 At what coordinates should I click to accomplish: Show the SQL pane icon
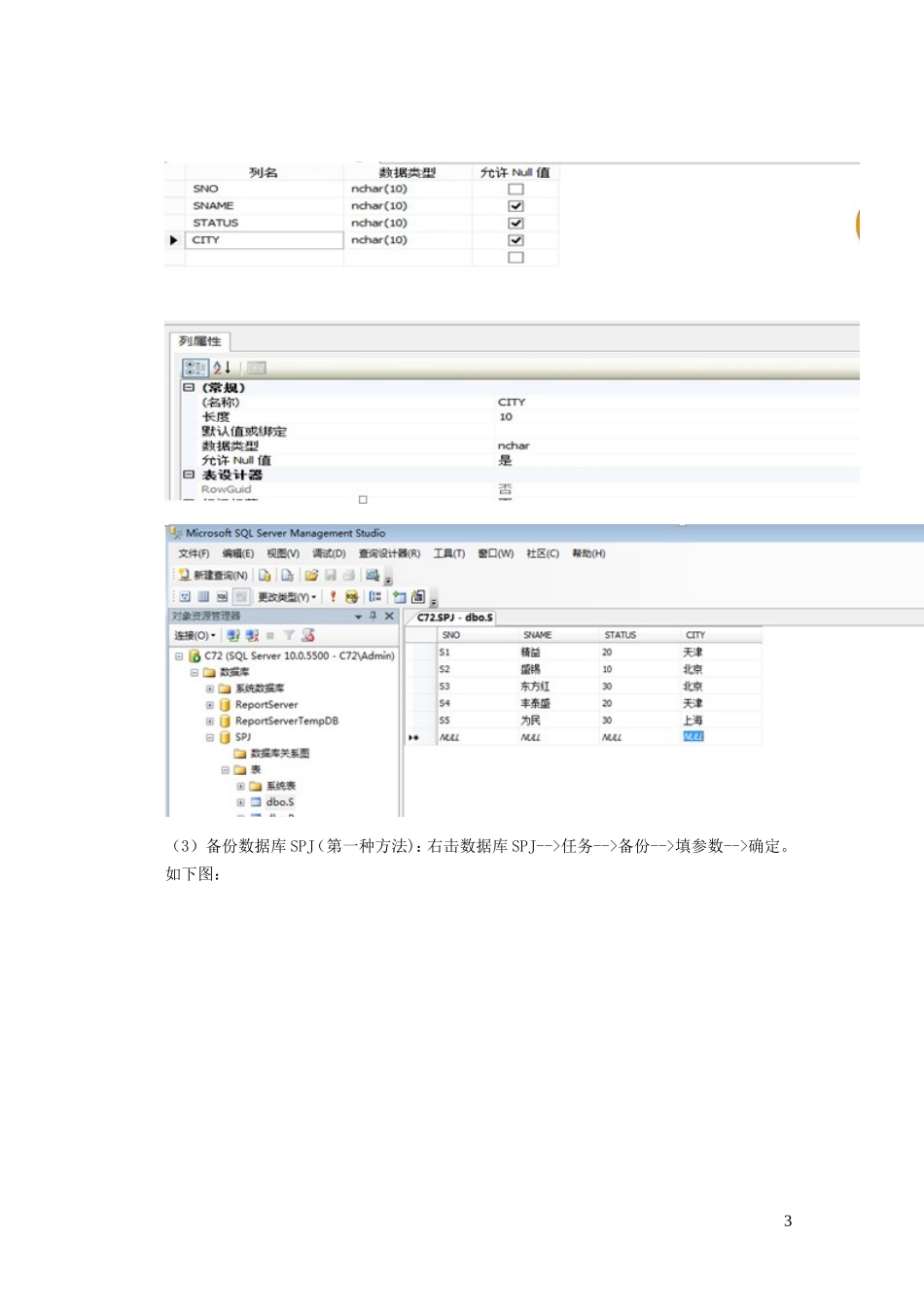222,596
